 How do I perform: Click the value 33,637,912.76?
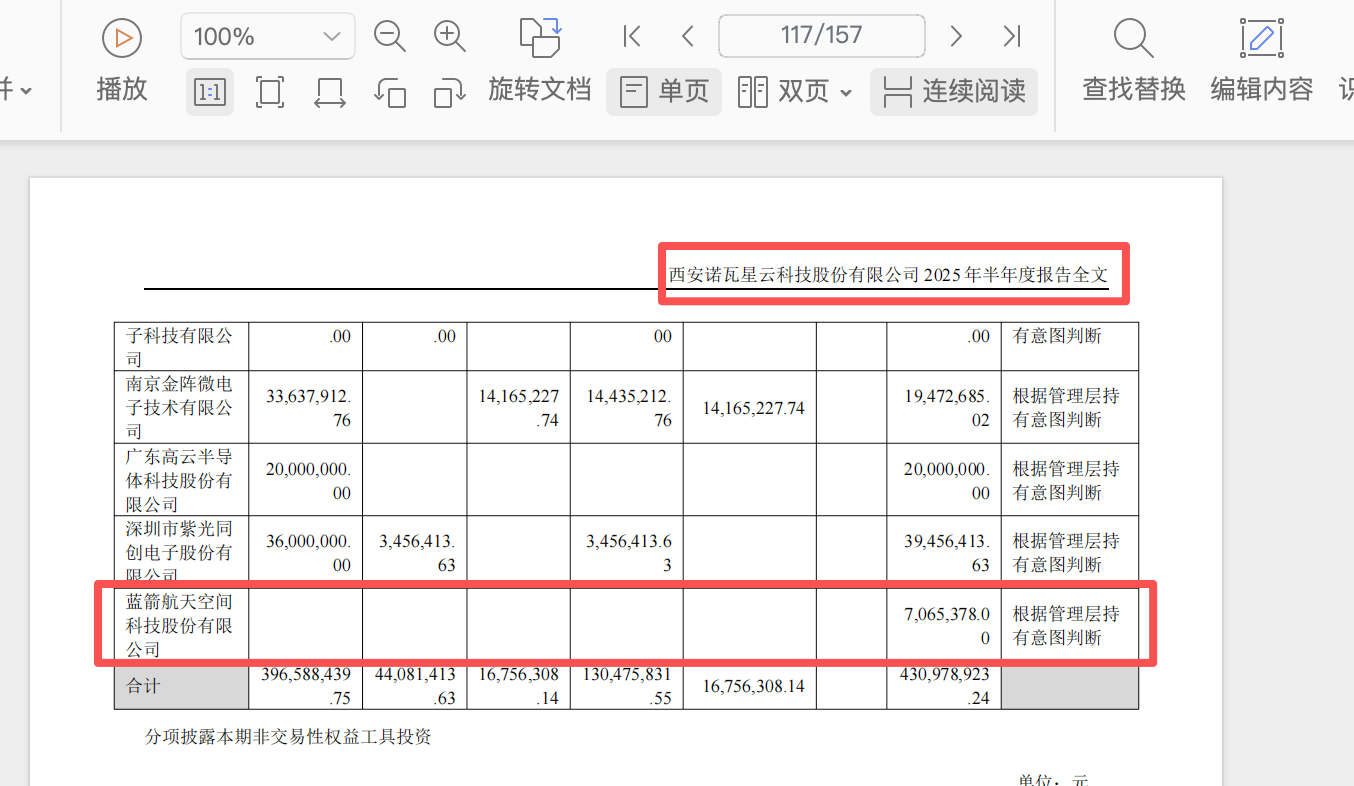[308, 408]
